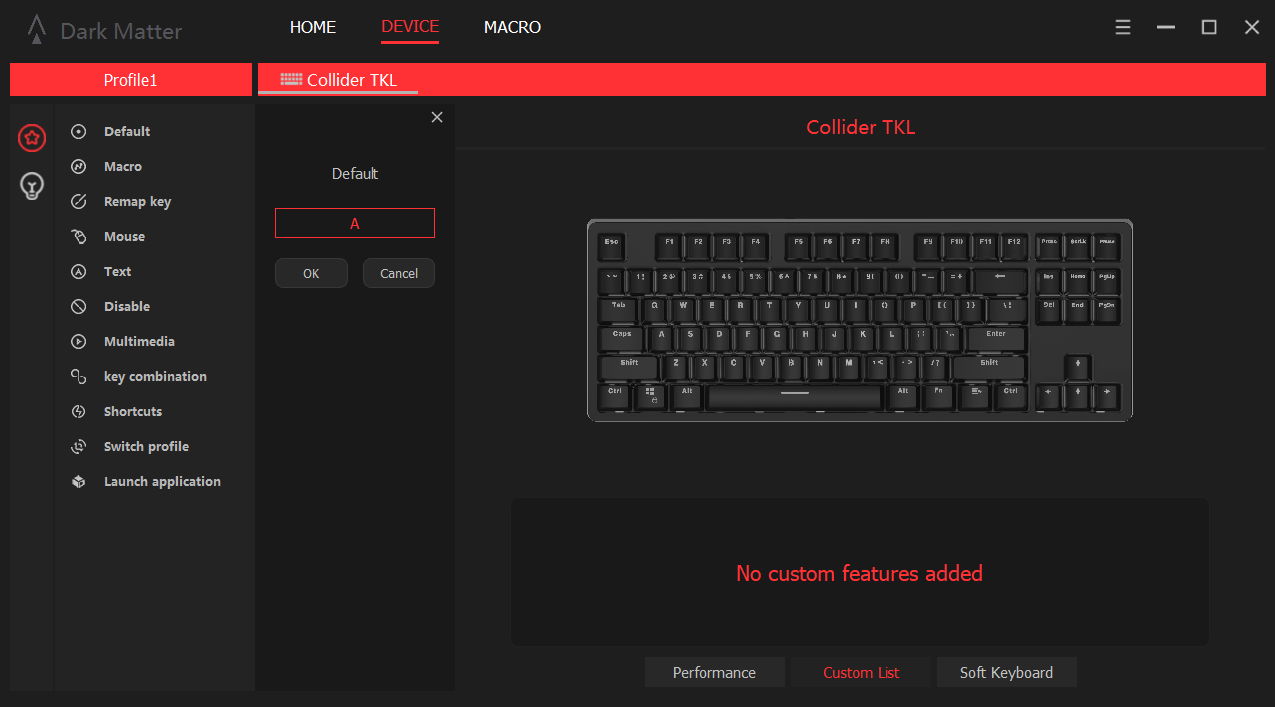Select the Backspace key on keyboard image
The width and height of the screenshot is (1275, 707).
(1000, 281)
